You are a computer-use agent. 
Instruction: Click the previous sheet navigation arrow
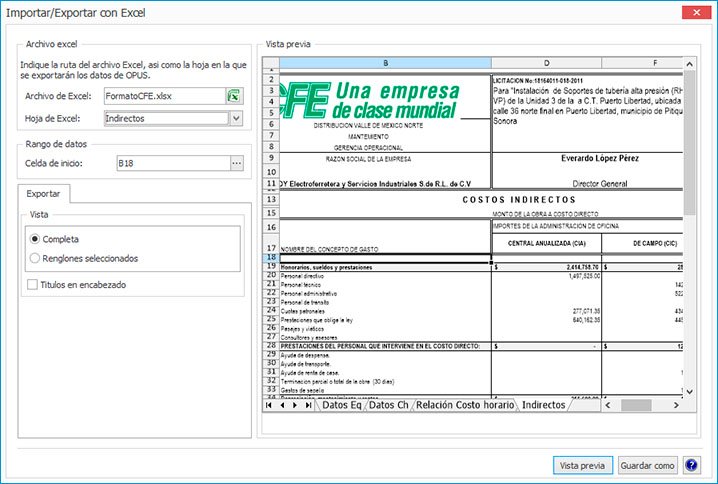point(281,406)
